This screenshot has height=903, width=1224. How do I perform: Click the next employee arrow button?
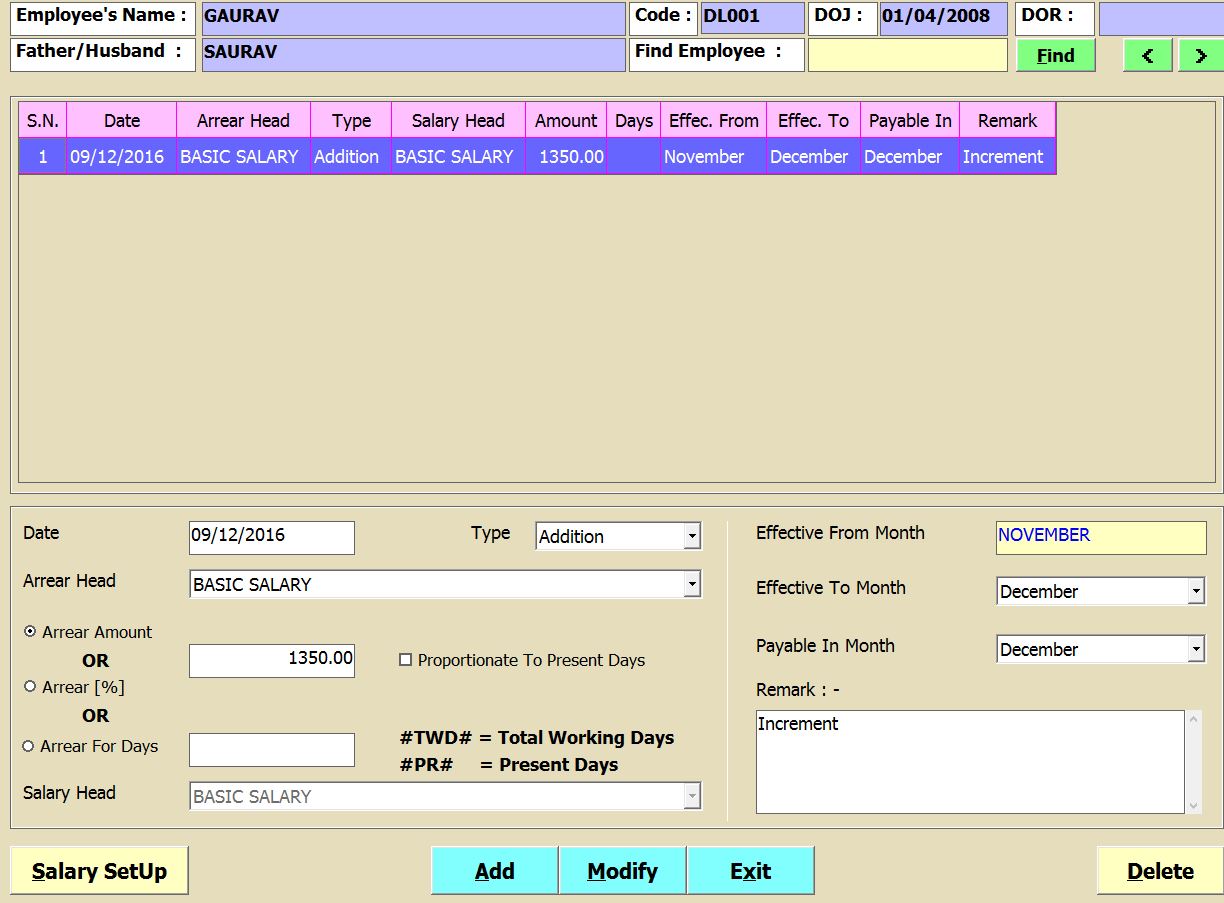point(1200,56)
